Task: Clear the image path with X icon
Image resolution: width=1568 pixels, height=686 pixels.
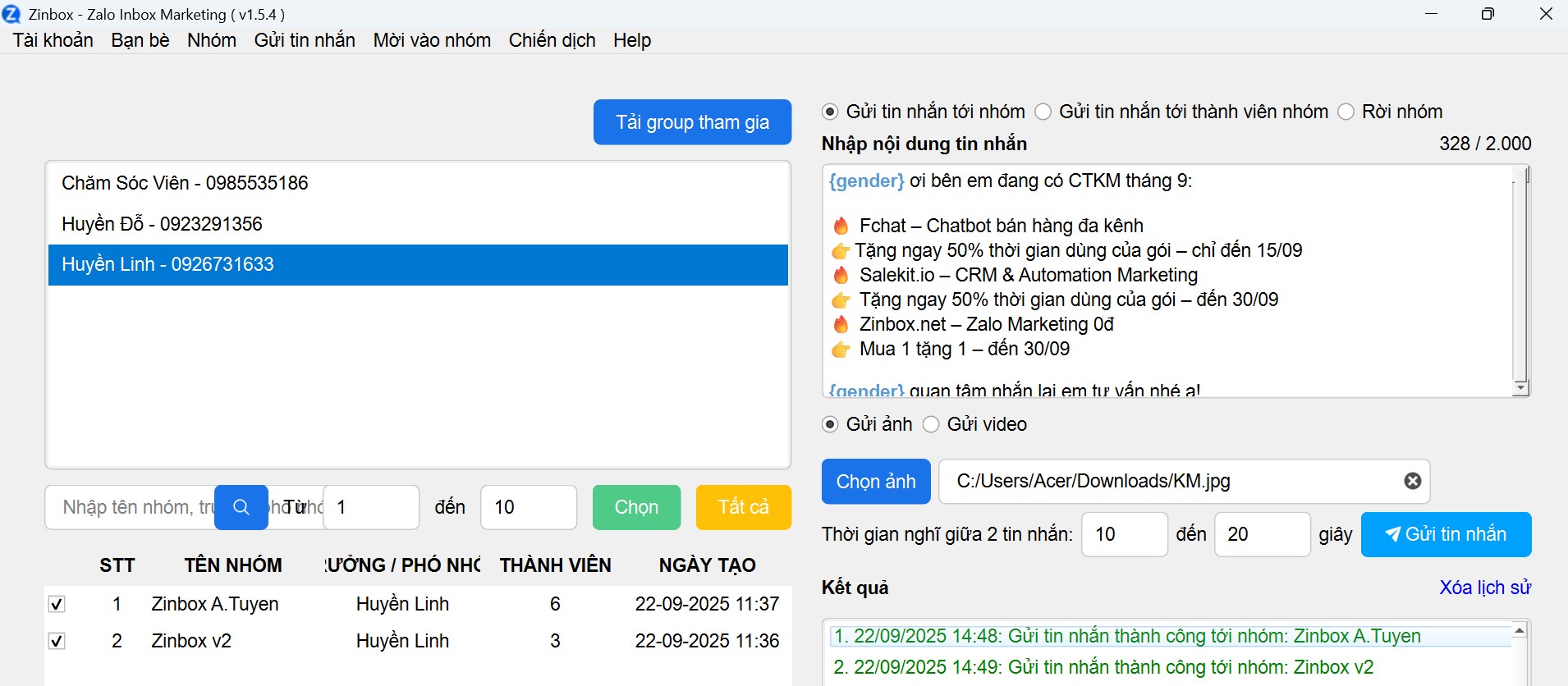Action: 1412,481
